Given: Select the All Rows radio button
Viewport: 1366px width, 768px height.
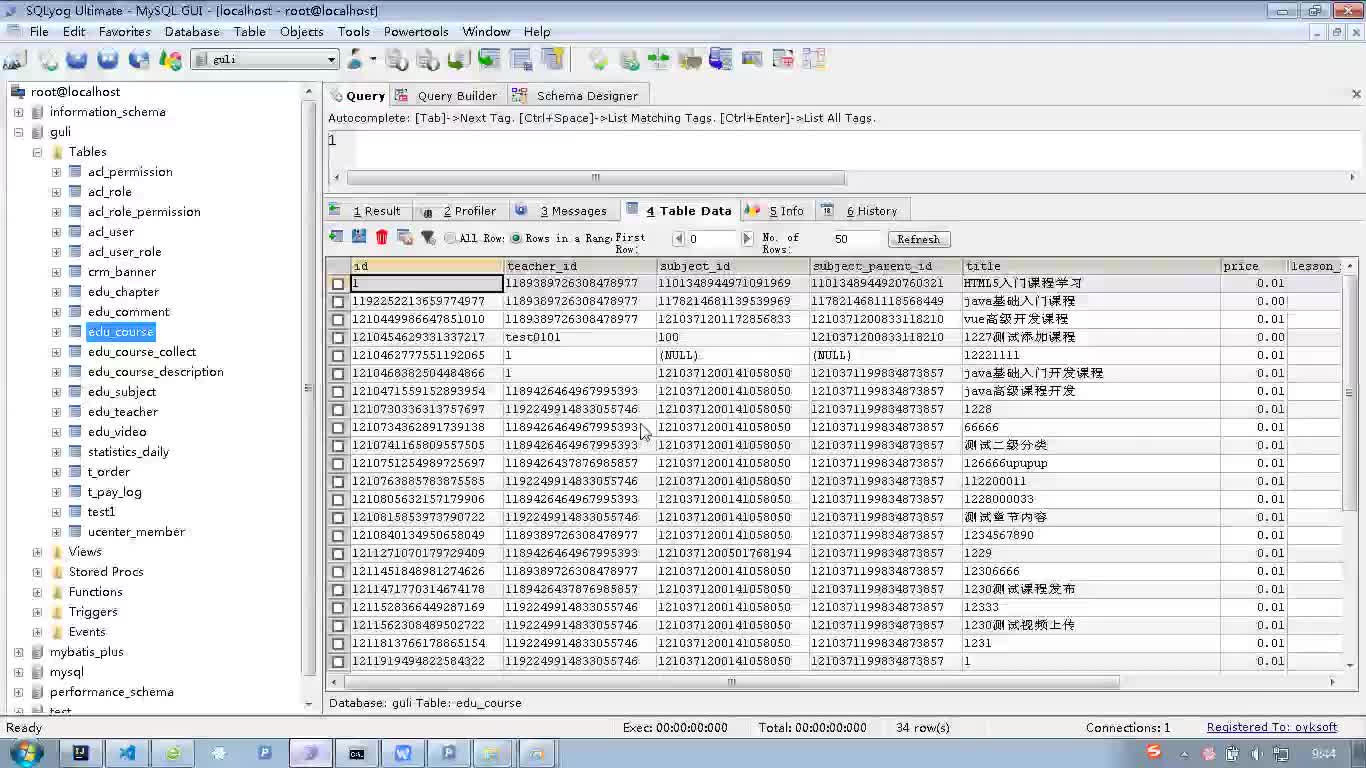Looking at the screenshot, I should coord(451,238).
